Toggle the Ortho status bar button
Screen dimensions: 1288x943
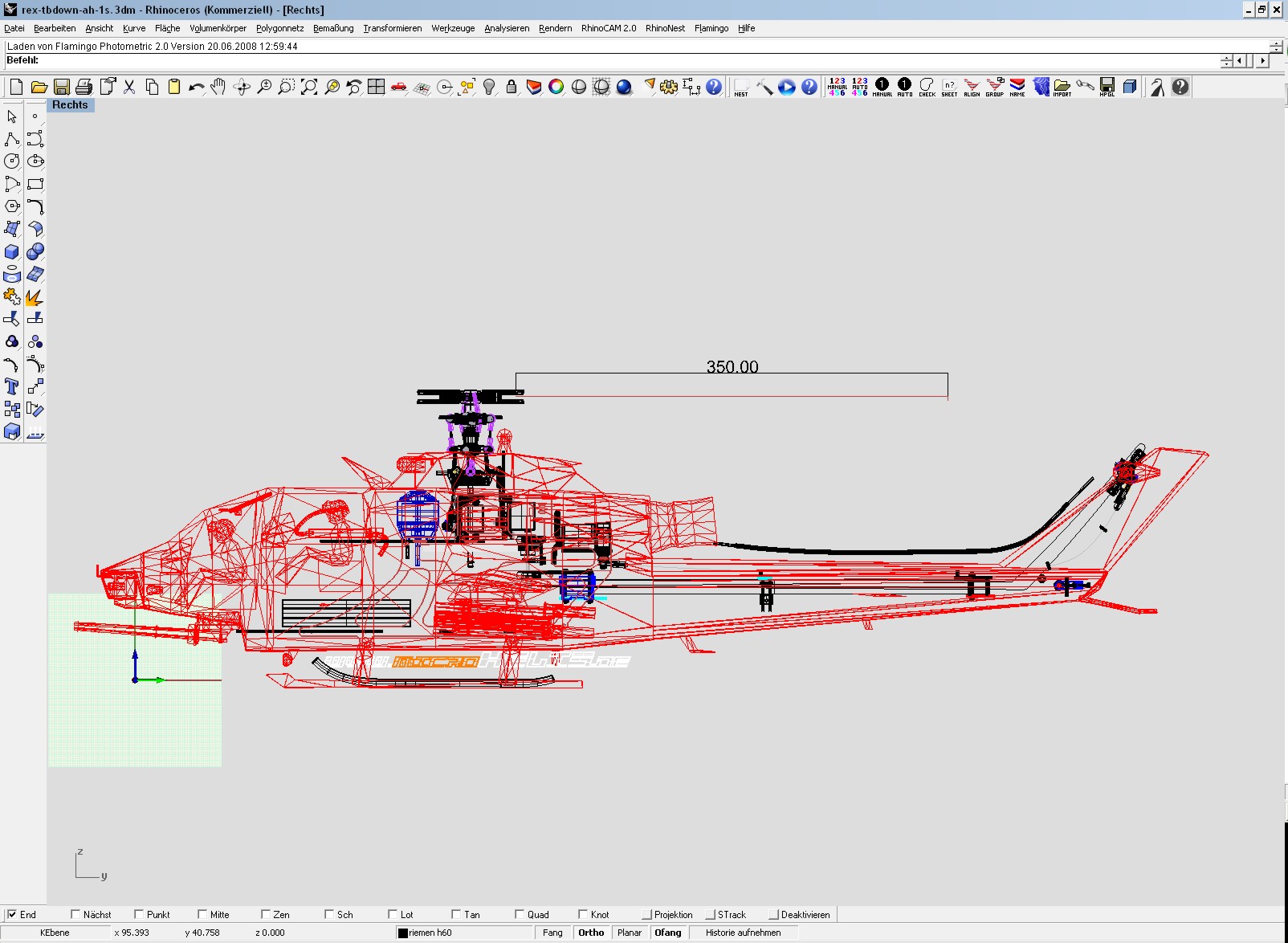pyautogui.click(x=591, y=933)
